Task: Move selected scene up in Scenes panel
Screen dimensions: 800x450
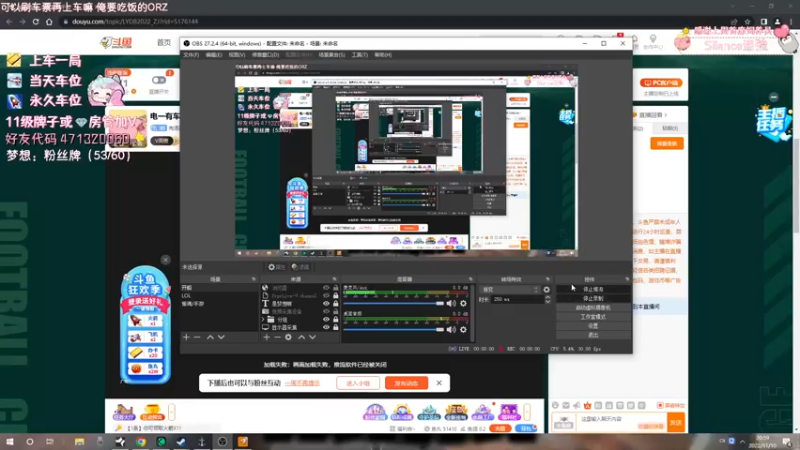Action: tap(210, 337)
